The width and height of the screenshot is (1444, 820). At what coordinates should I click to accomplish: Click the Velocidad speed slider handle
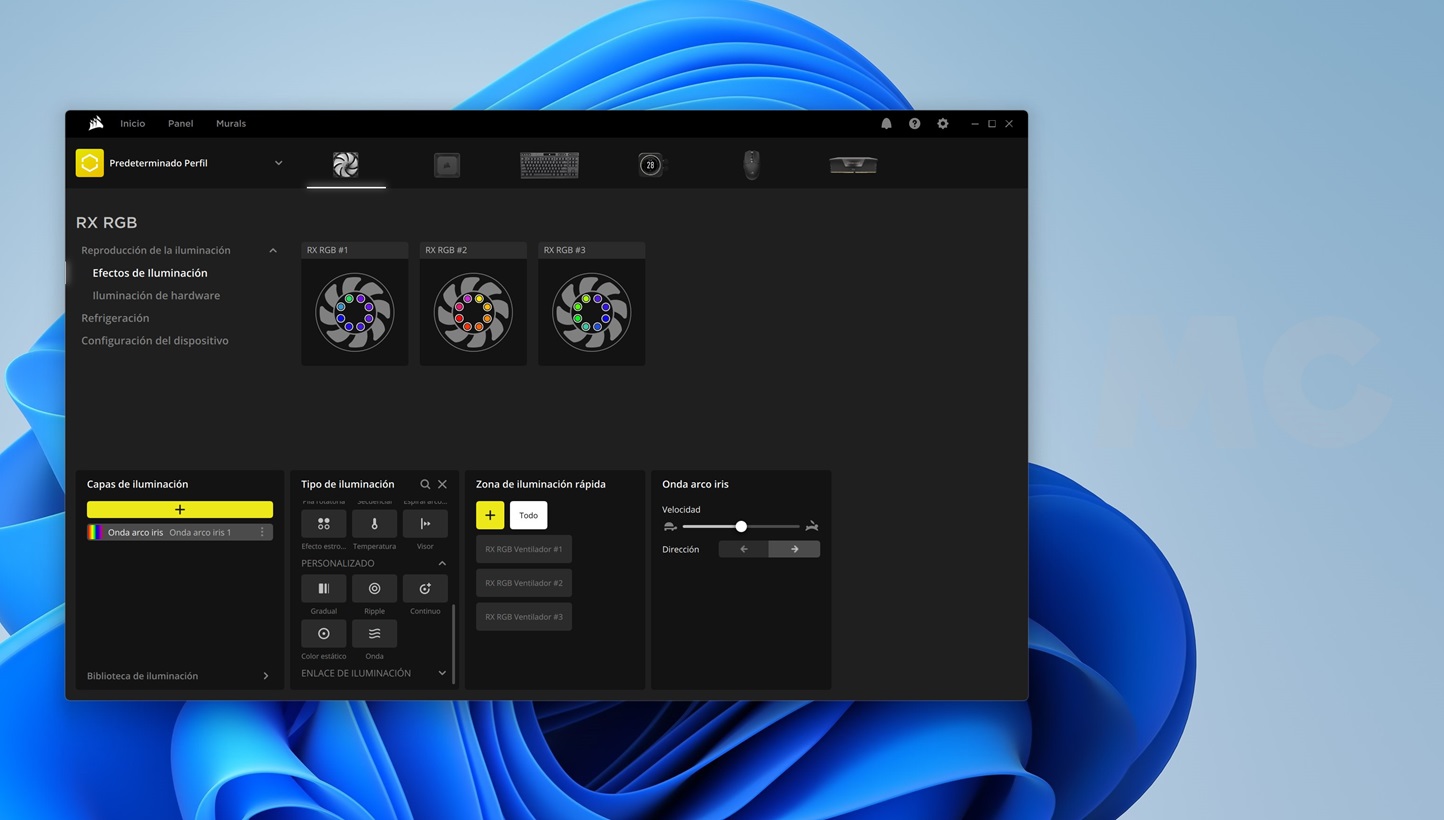click(741, 526)
